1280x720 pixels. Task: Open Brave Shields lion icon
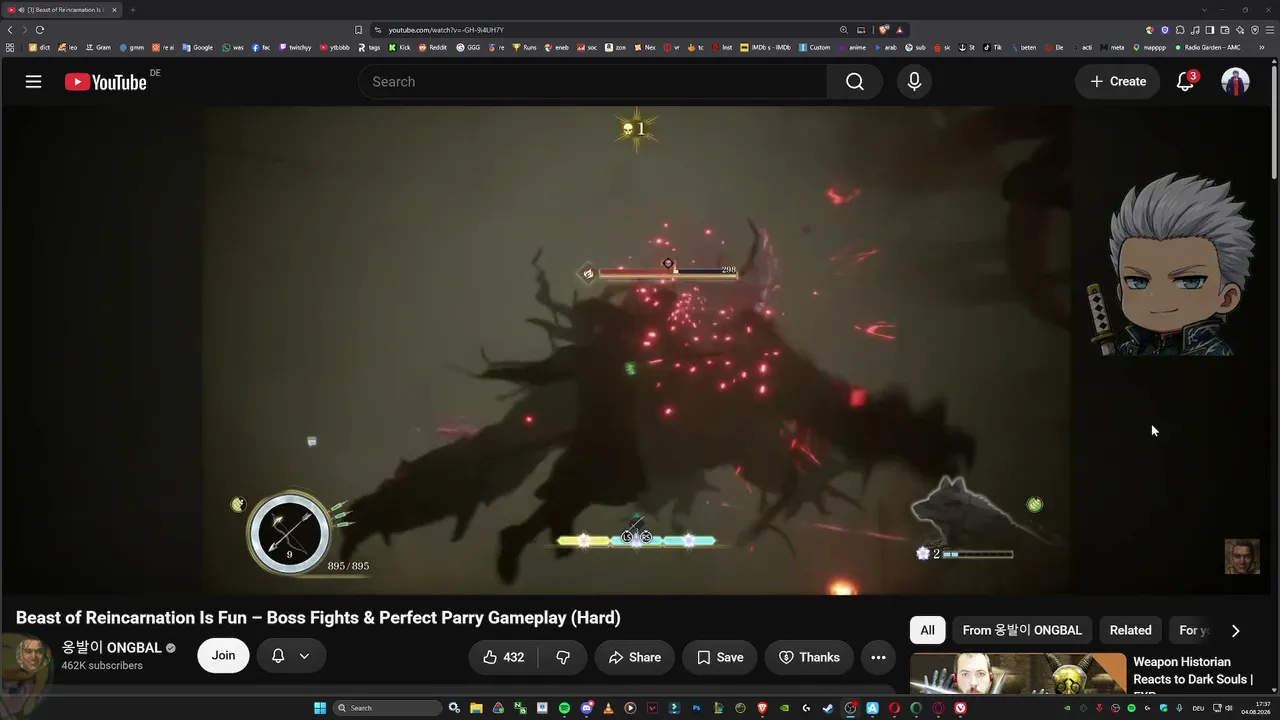point(884,30)
